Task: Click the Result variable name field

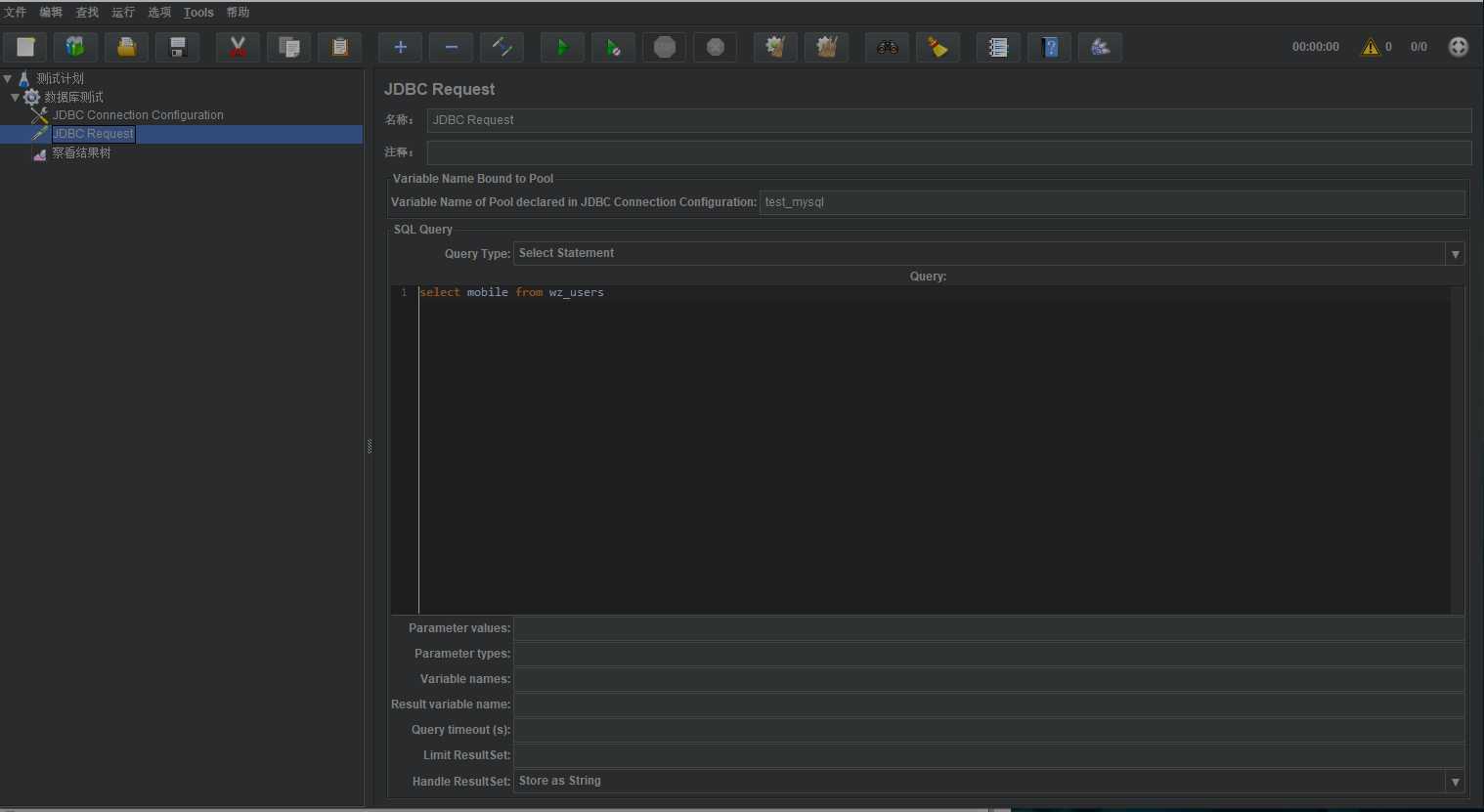Action: click(989, 705)
